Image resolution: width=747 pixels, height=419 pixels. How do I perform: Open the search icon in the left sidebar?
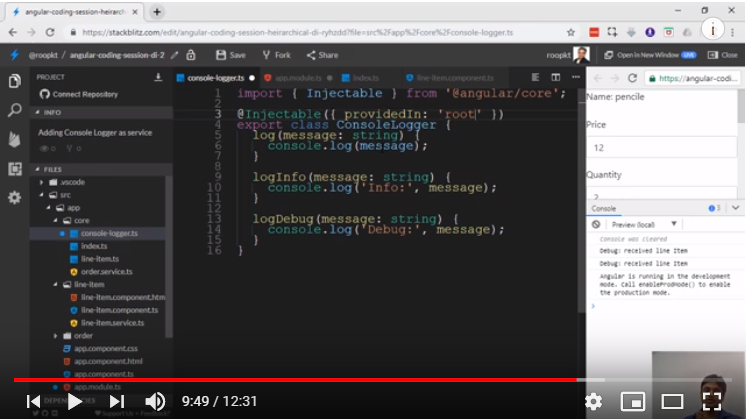tap(14, 110)
